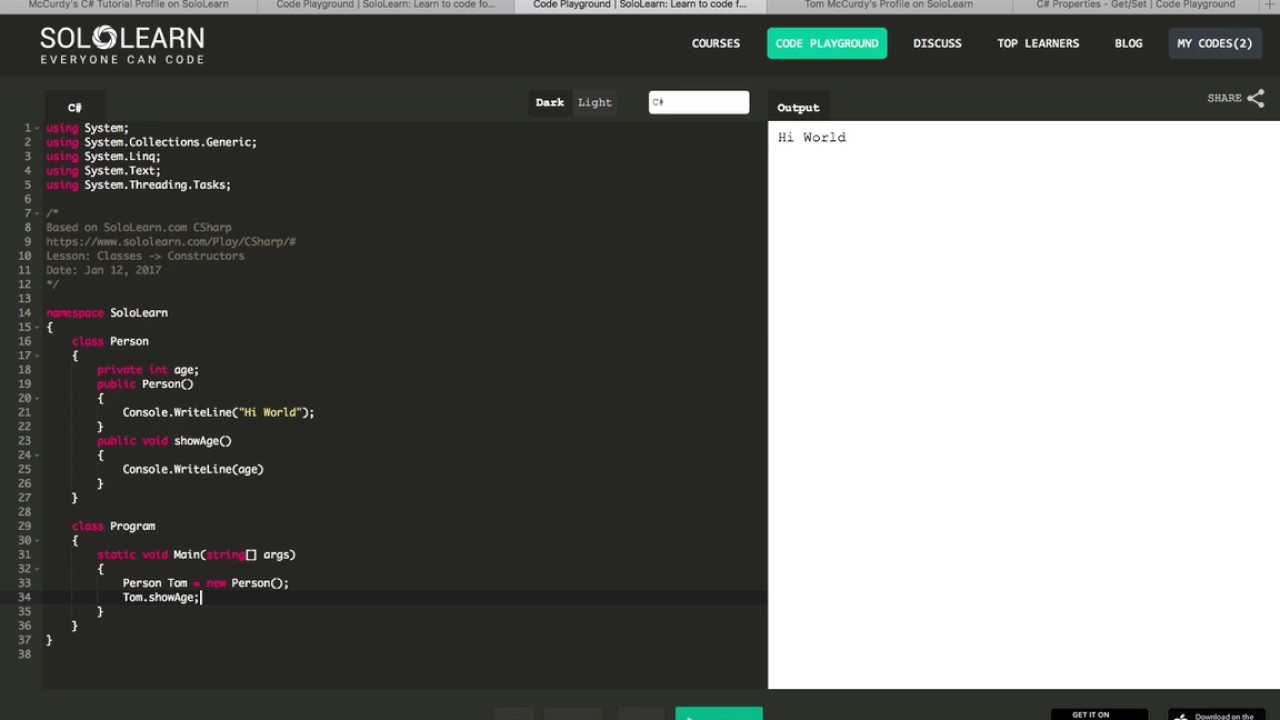Click the line 'Console.WriteLine(age)'
Image resolution: width=1280 pixels, height=720 pixels.
point(193,469)
